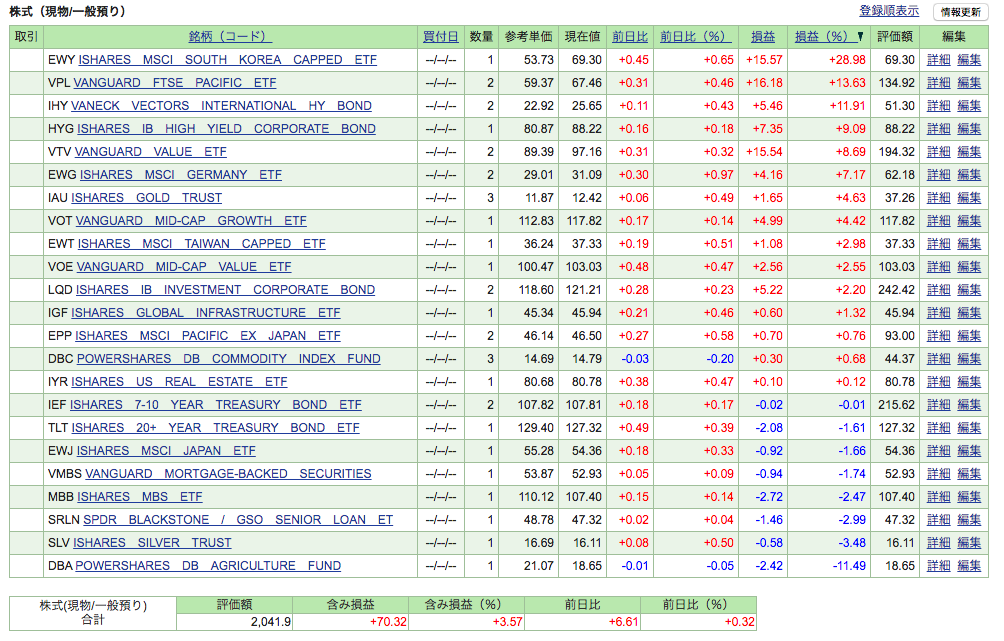This screenshot has width=1004, height=641.
Task: Open ISHARES MSCI JAPAN ETF link
Action: [166, 451]
